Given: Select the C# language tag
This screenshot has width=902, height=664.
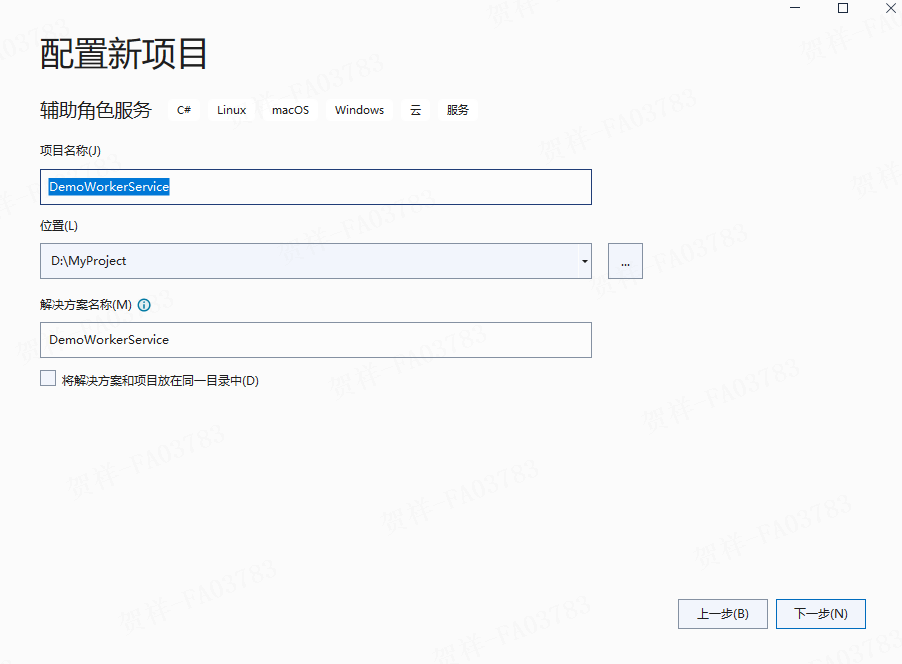Looking at the screenshot, I should [183, 110].
